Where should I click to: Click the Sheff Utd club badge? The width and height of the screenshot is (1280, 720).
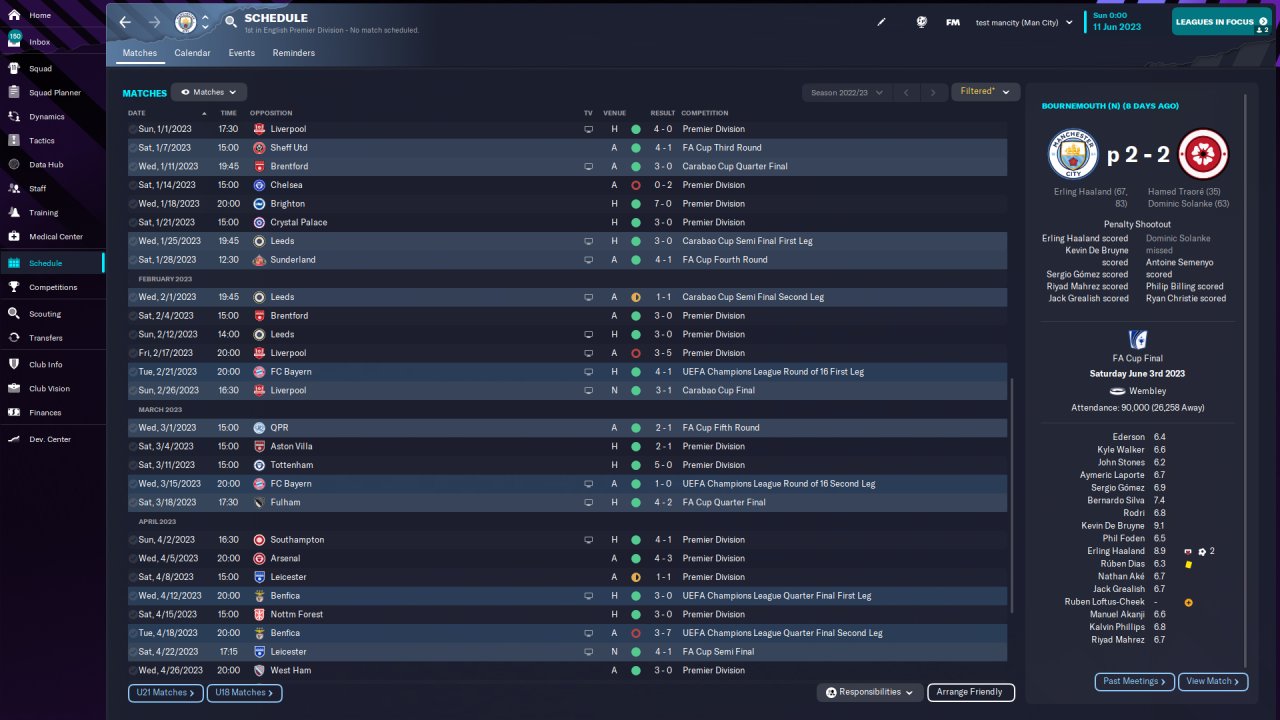coord(259,148)
